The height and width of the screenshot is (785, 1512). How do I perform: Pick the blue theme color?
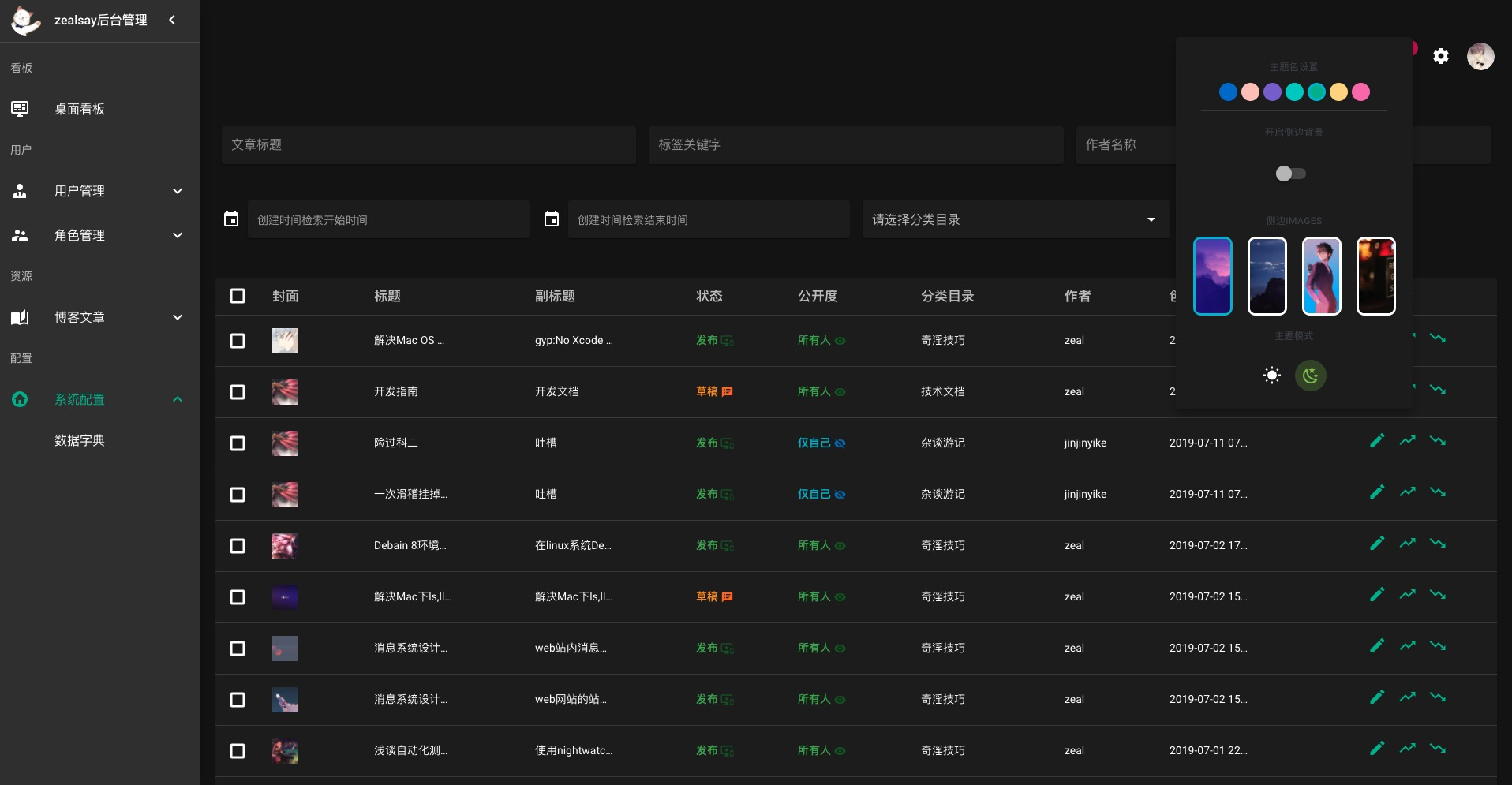pyautogui.click(x=1228, y=92)
